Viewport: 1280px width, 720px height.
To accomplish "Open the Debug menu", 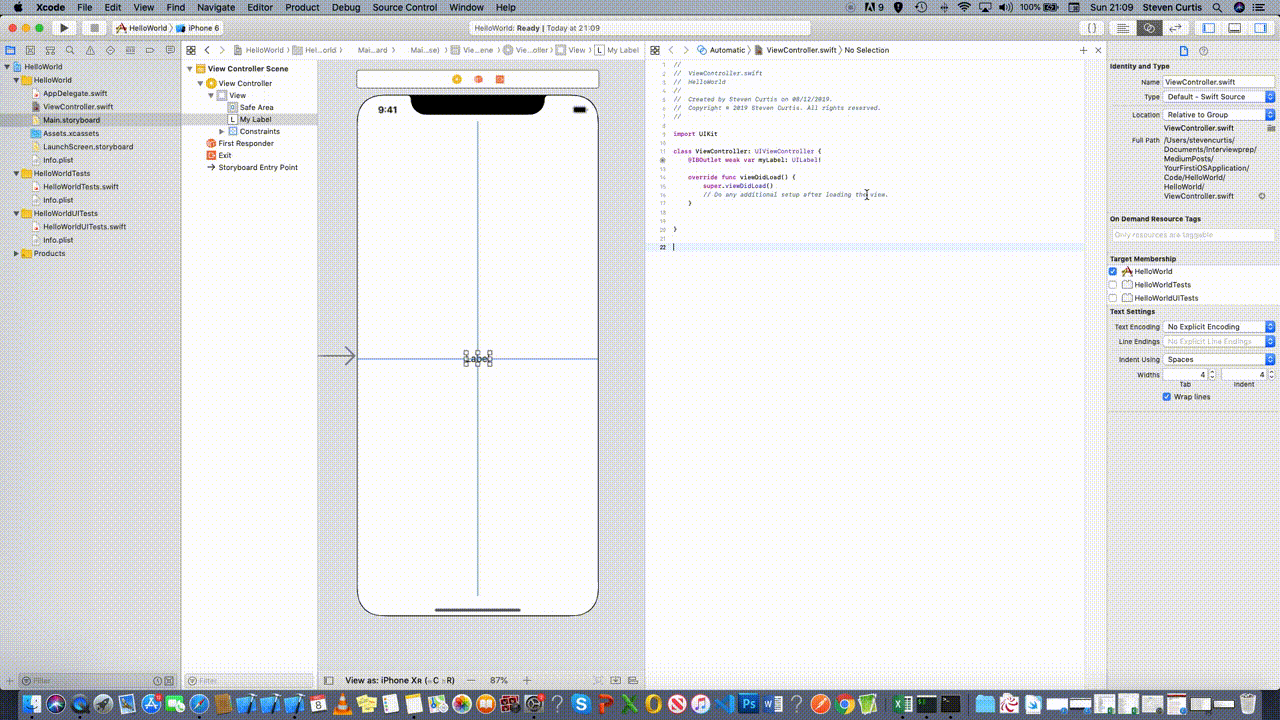I will (346, 7).
